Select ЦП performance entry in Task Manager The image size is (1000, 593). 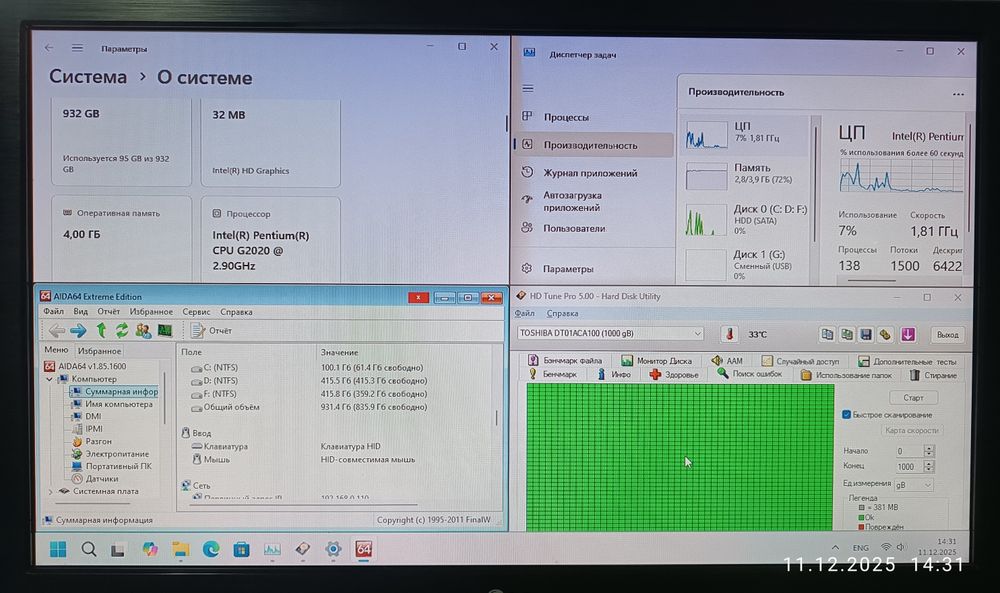click(746, 133)
